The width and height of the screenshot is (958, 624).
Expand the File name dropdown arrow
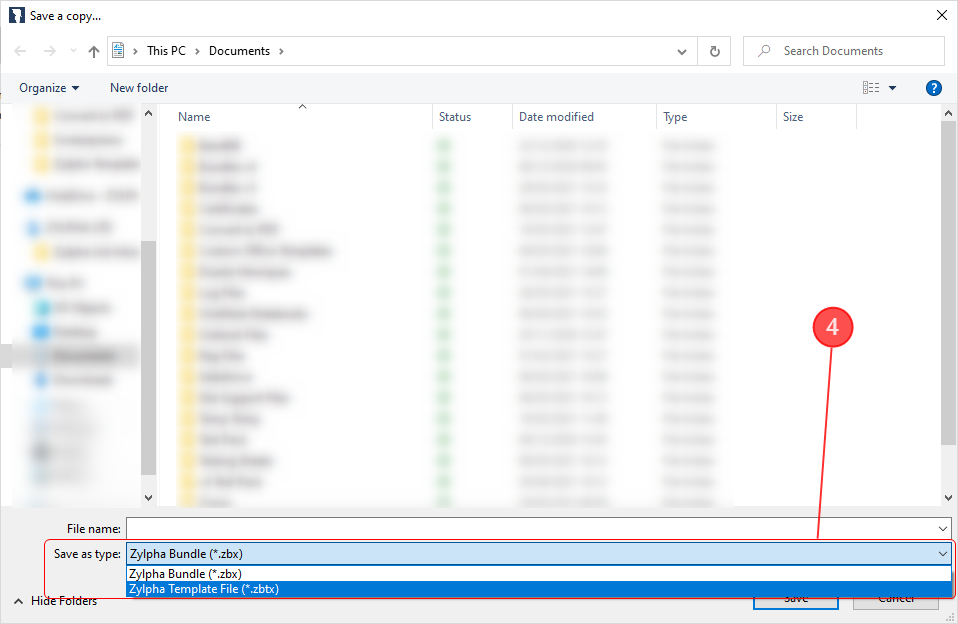tap(941, 528)
